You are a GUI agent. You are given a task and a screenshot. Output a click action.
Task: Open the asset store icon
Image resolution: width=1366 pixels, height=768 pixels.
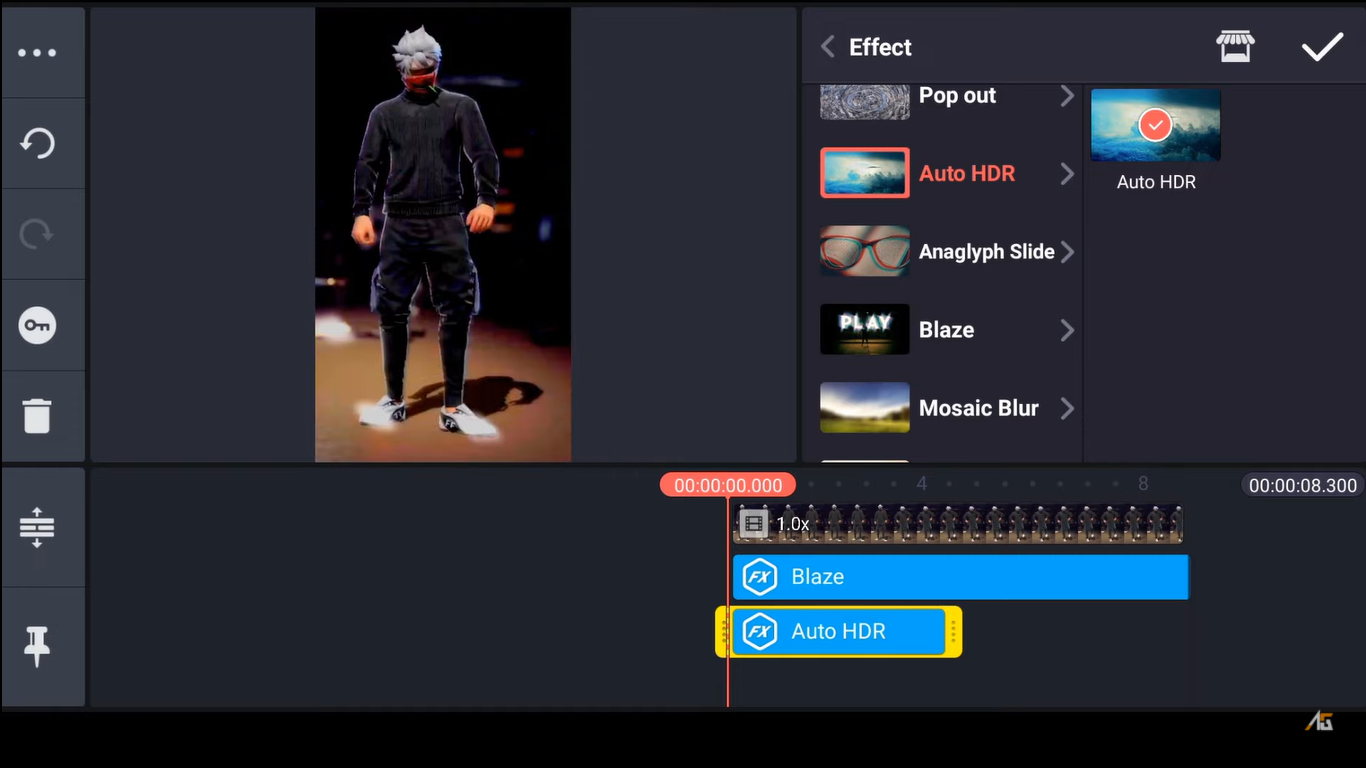tap(1235, 47)
